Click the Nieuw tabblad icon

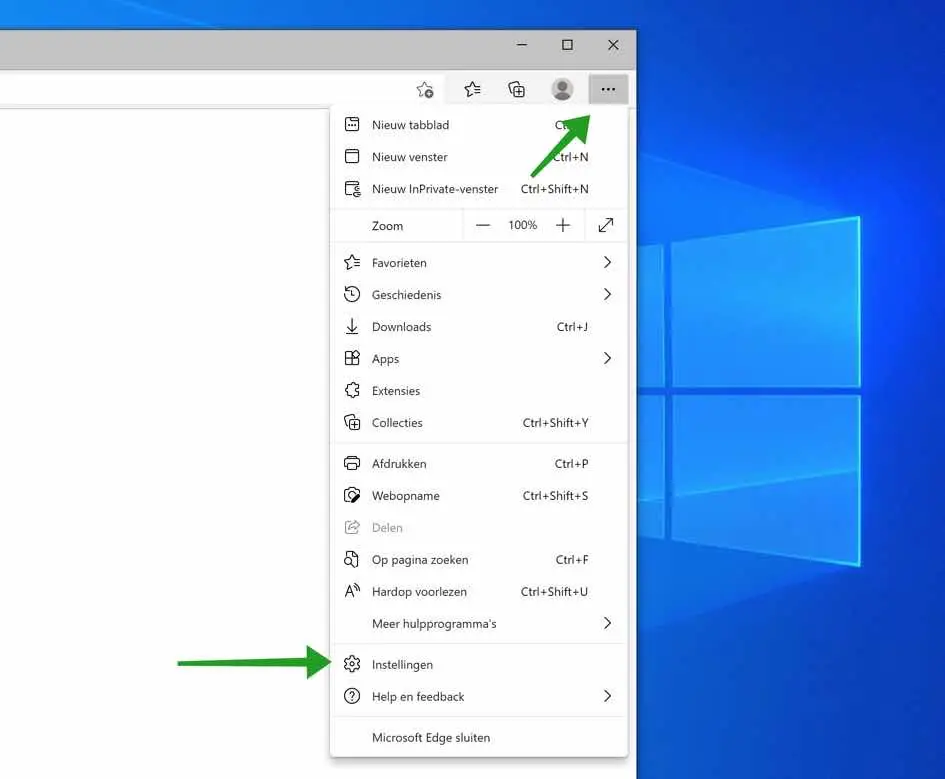[x=352, y=124]
